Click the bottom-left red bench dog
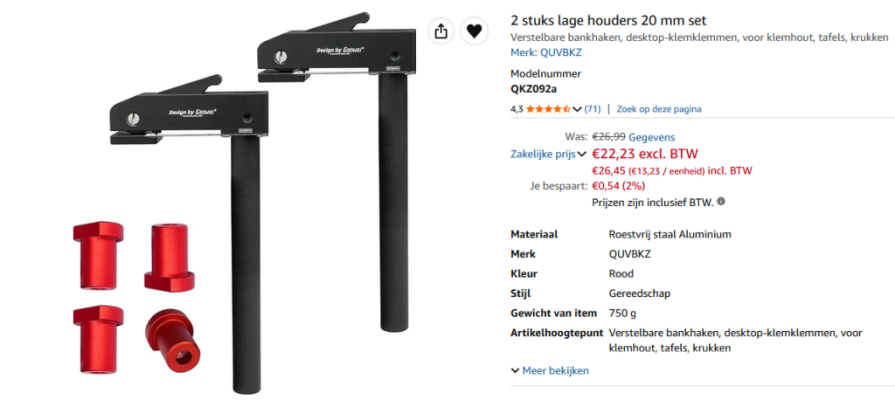Viewport: 895px width, 400px height. 98,339
